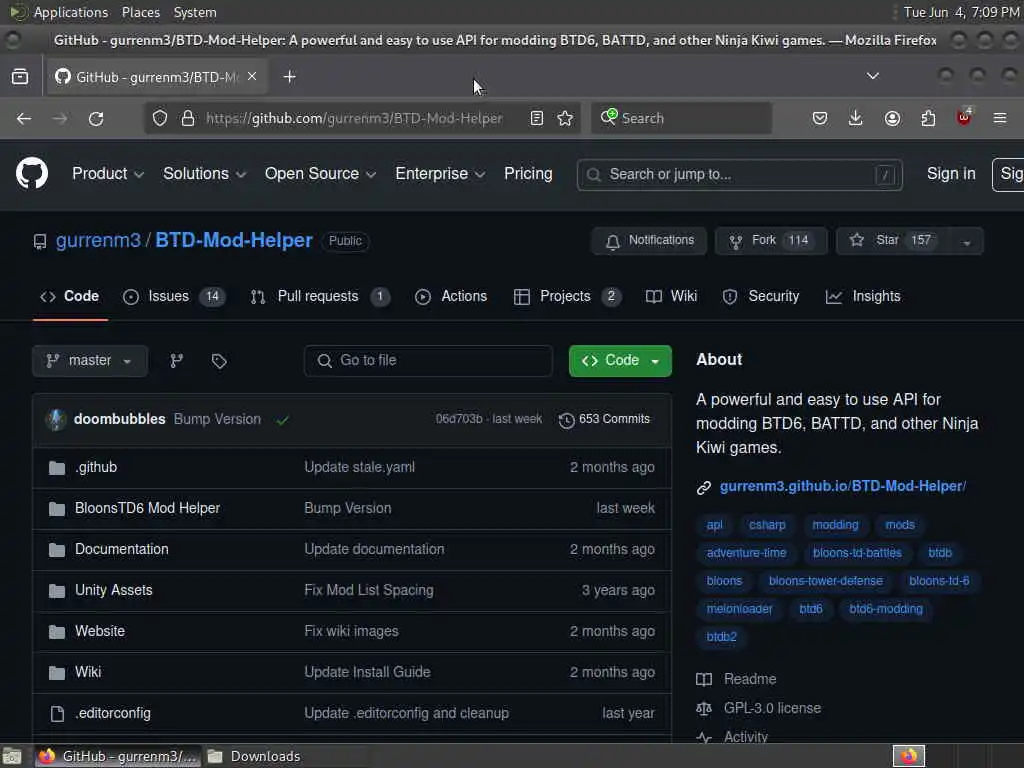Click Sign in
The height and width of the screenshot is (768, 1024).
point(951,174)
